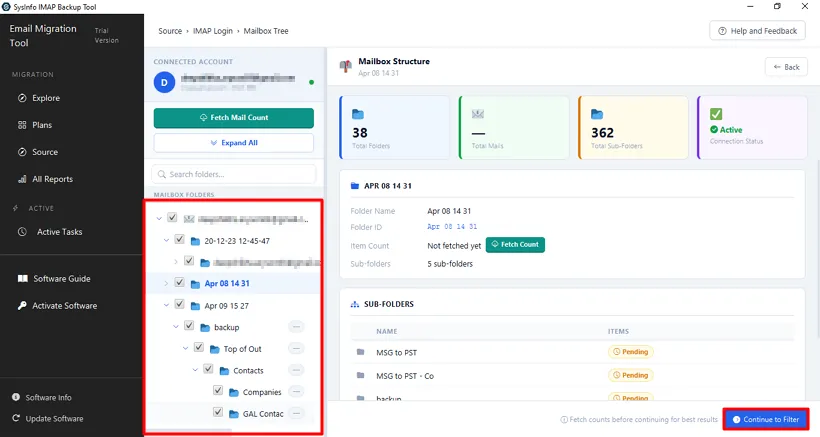Click the MSG to PST - Co folder icon
The width and height of the screenshot is (820, 437).
(360, 375)
